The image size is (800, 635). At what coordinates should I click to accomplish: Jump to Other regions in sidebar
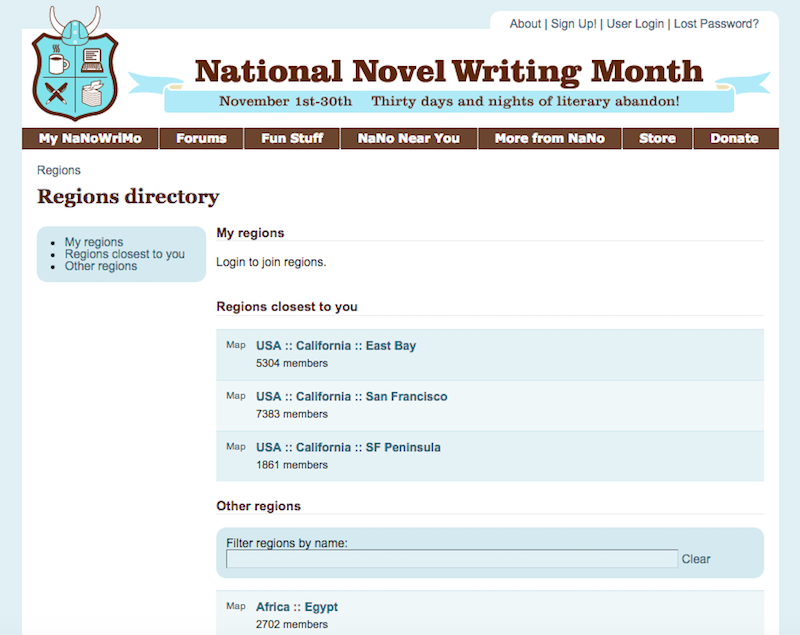point(101,266)
